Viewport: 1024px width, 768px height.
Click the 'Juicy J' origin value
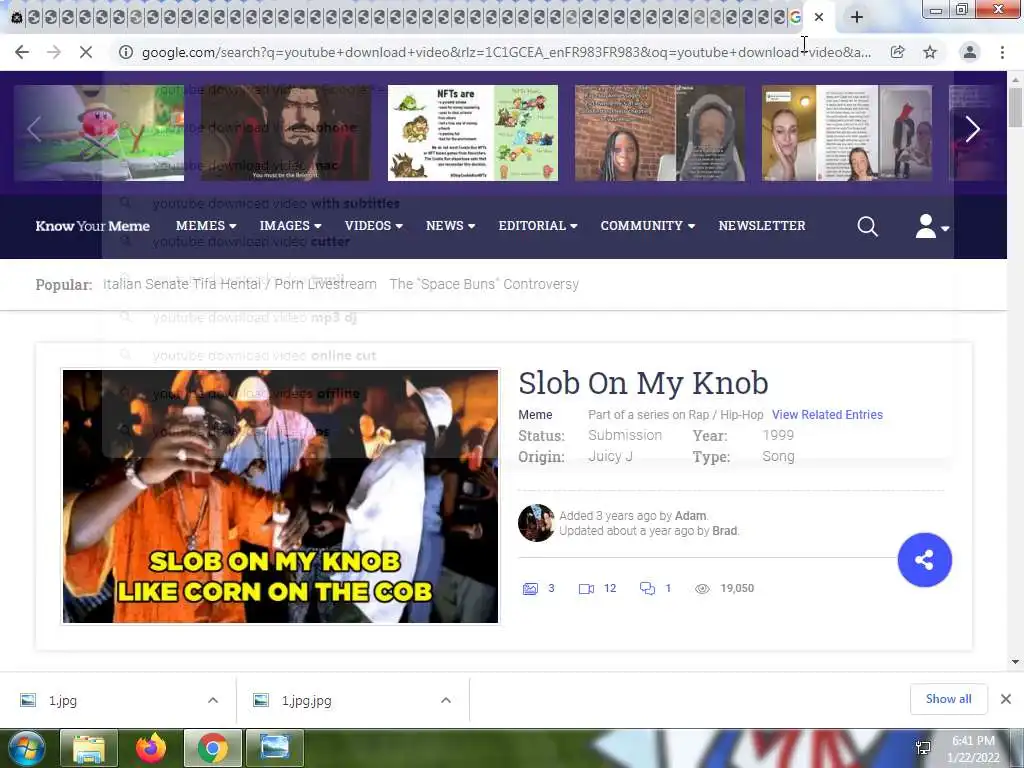point(610,456)
